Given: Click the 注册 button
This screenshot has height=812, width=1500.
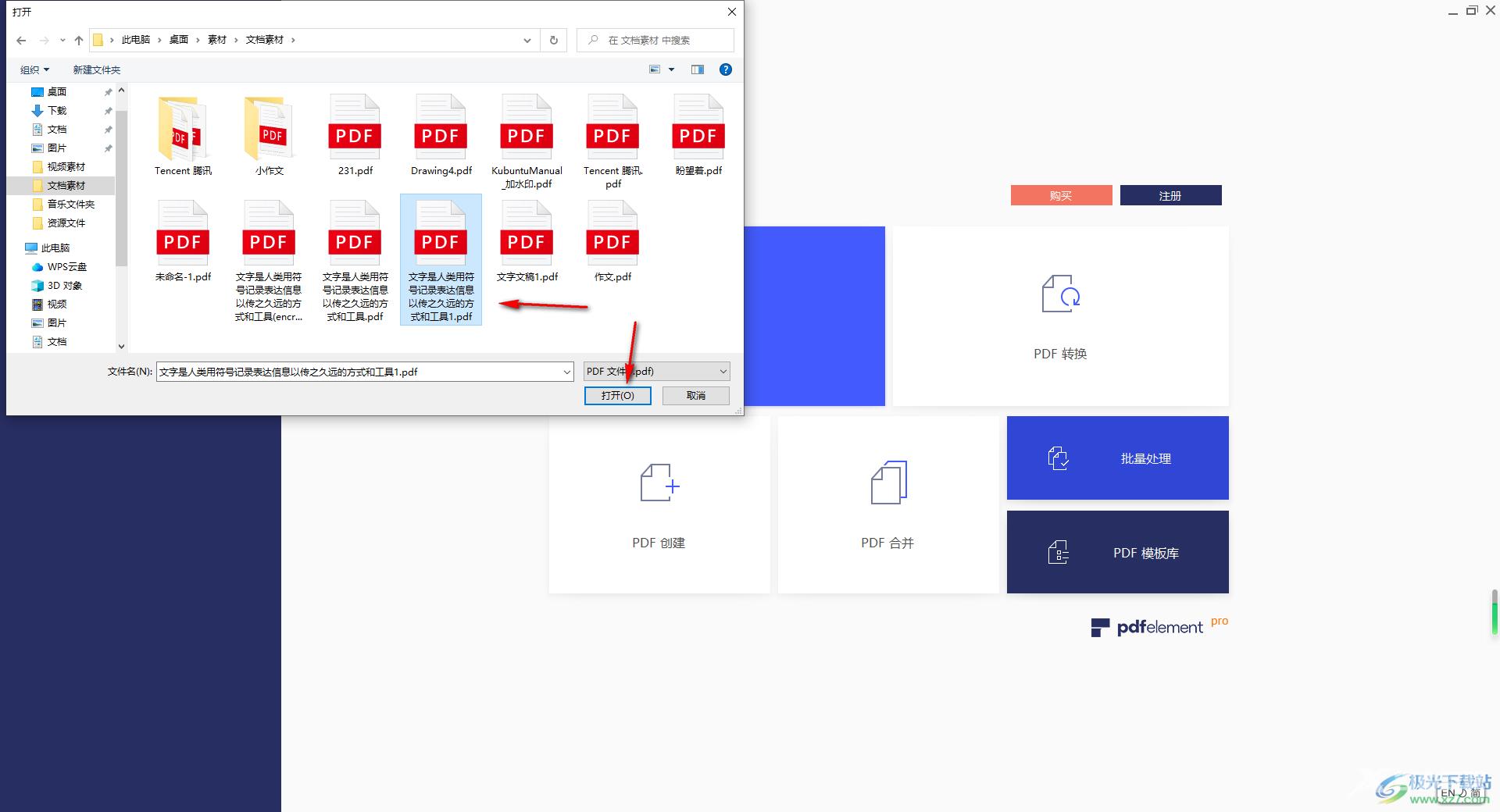Looking at the screenshot, I should point(1170,195).
